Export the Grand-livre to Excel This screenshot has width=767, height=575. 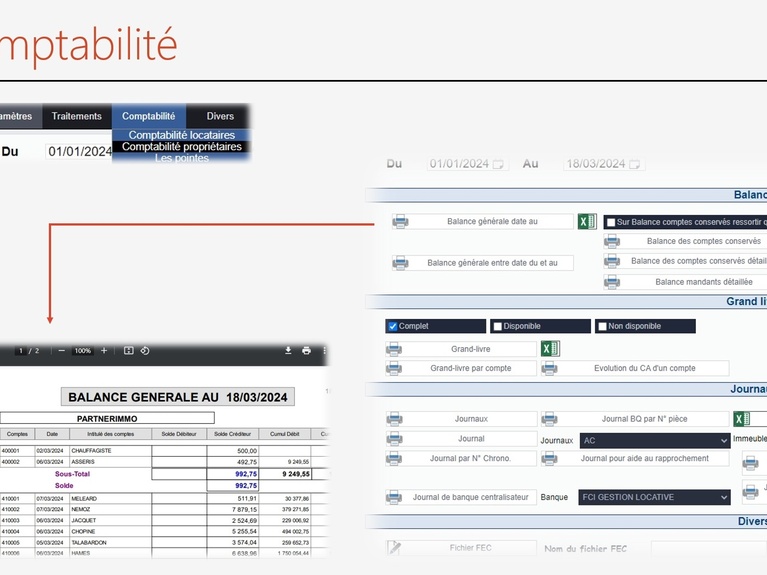[x=550, y=349]
